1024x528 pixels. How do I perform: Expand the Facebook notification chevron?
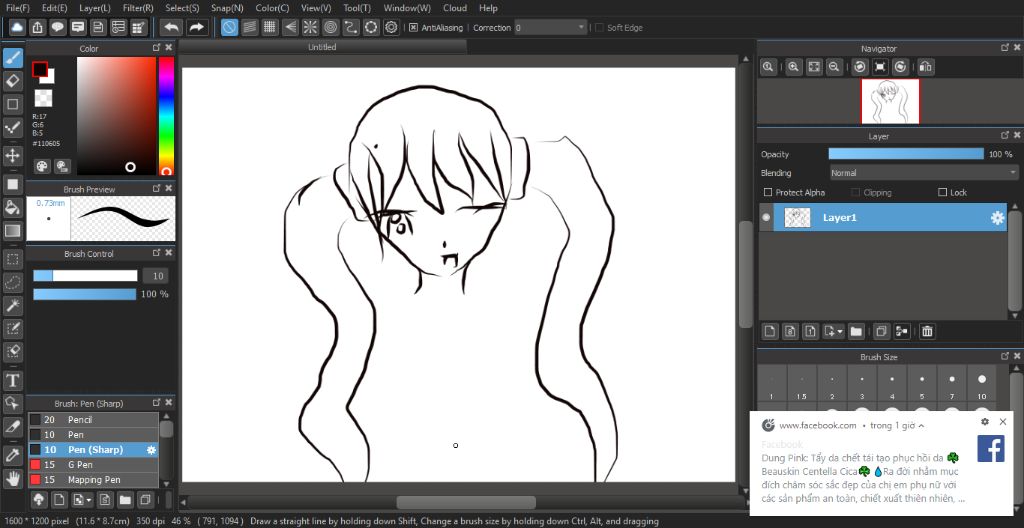(x=921, y=425)
